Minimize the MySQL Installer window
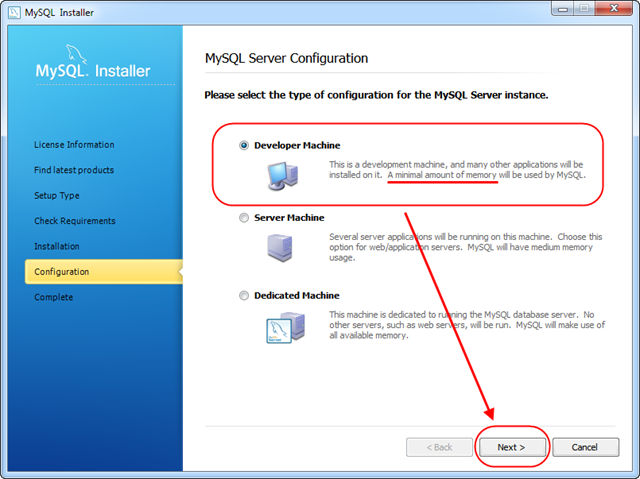The width and height of the screenshot is (640, 479). point(563,9)
